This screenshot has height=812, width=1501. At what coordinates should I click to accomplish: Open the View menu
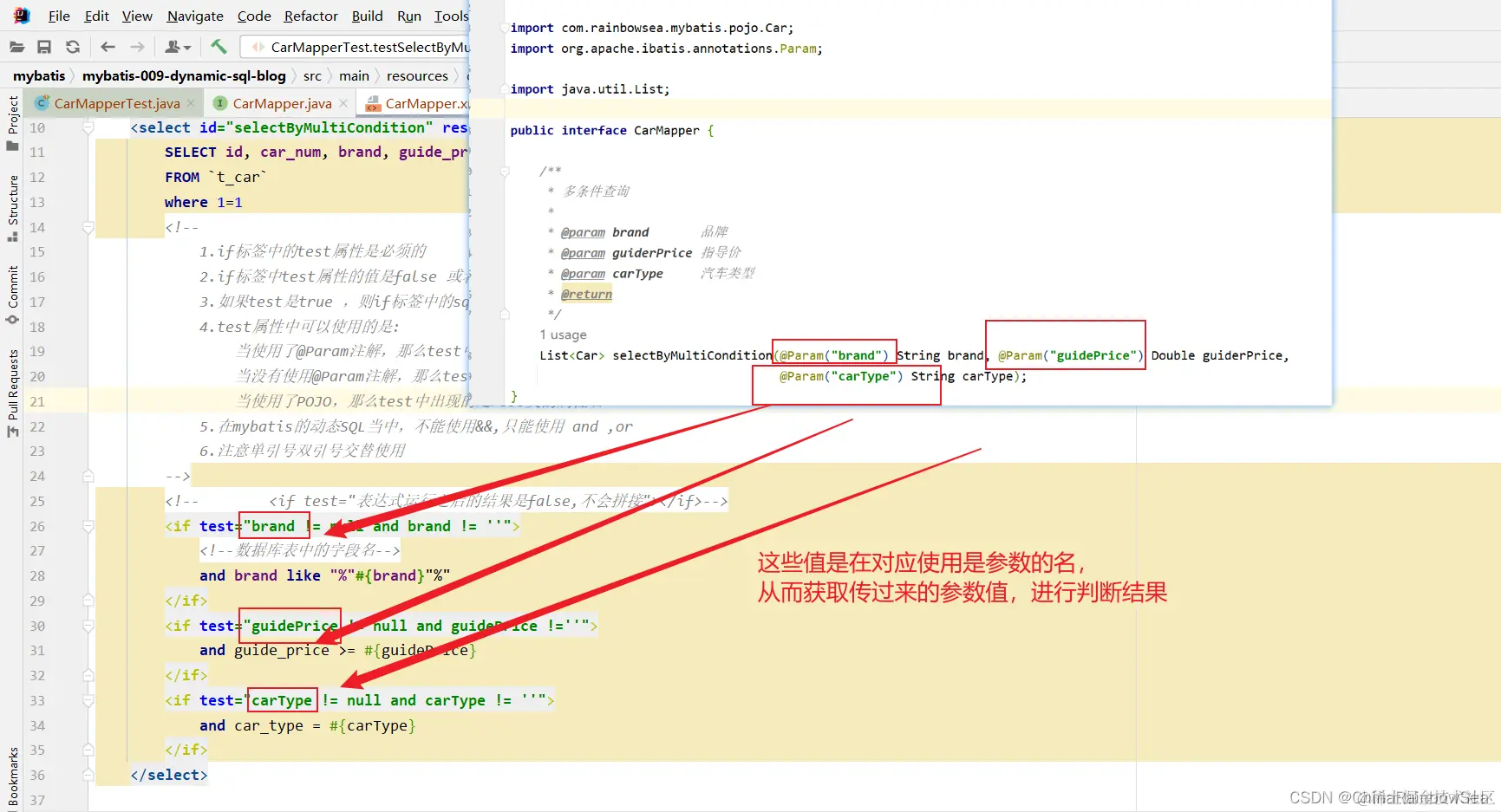[137, 16]
